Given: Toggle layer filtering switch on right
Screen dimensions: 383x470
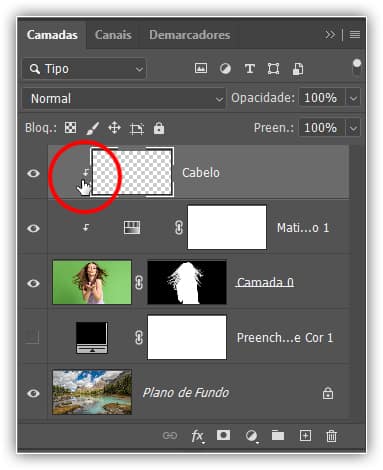Looking at the screenshot, I should pos(357,67).
